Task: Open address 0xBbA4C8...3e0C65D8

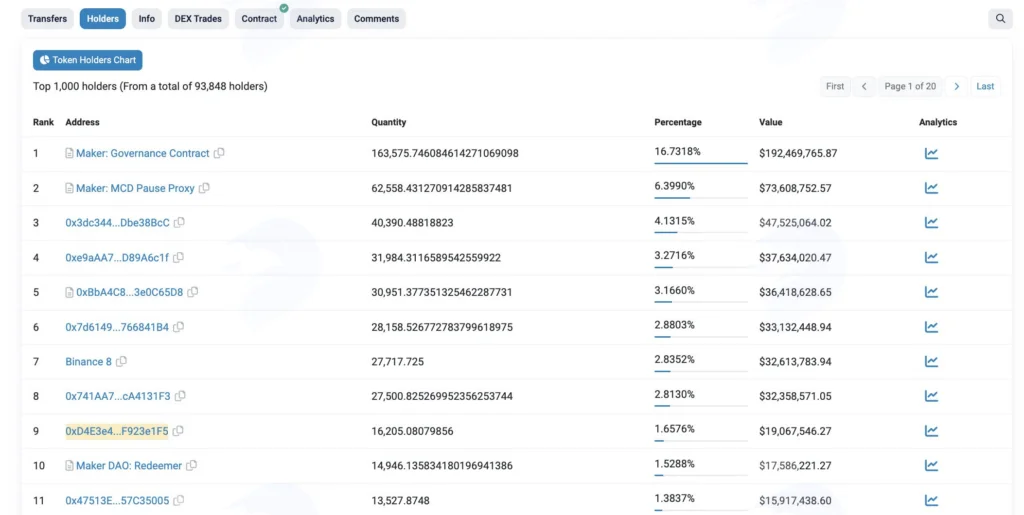Action: 129,292
